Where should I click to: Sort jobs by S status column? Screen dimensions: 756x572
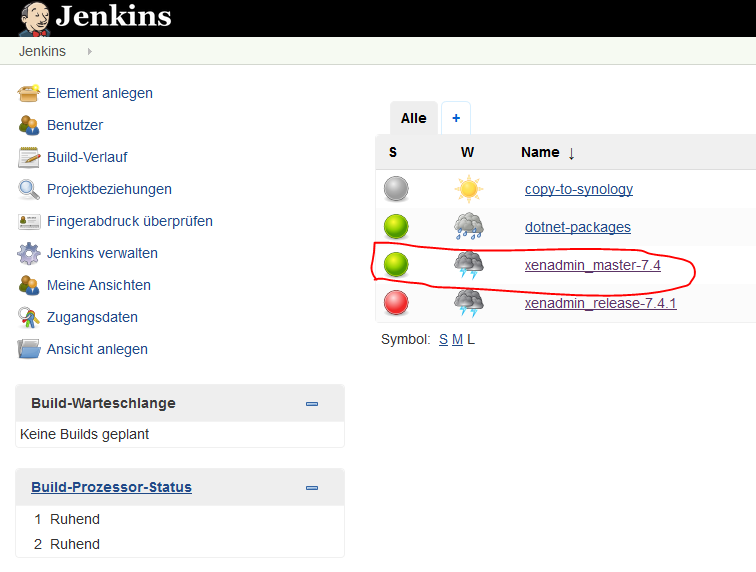click(393, 152)
